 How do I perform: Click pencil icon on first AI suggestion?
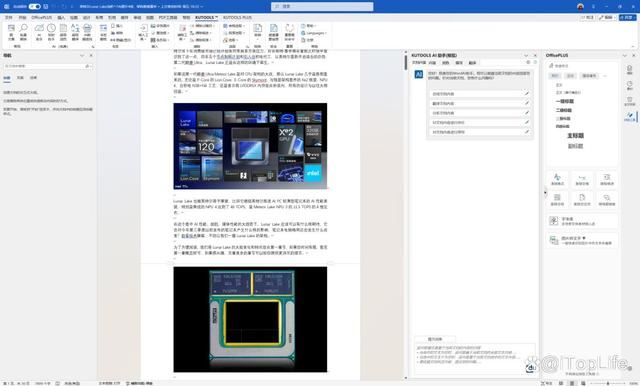527,94
